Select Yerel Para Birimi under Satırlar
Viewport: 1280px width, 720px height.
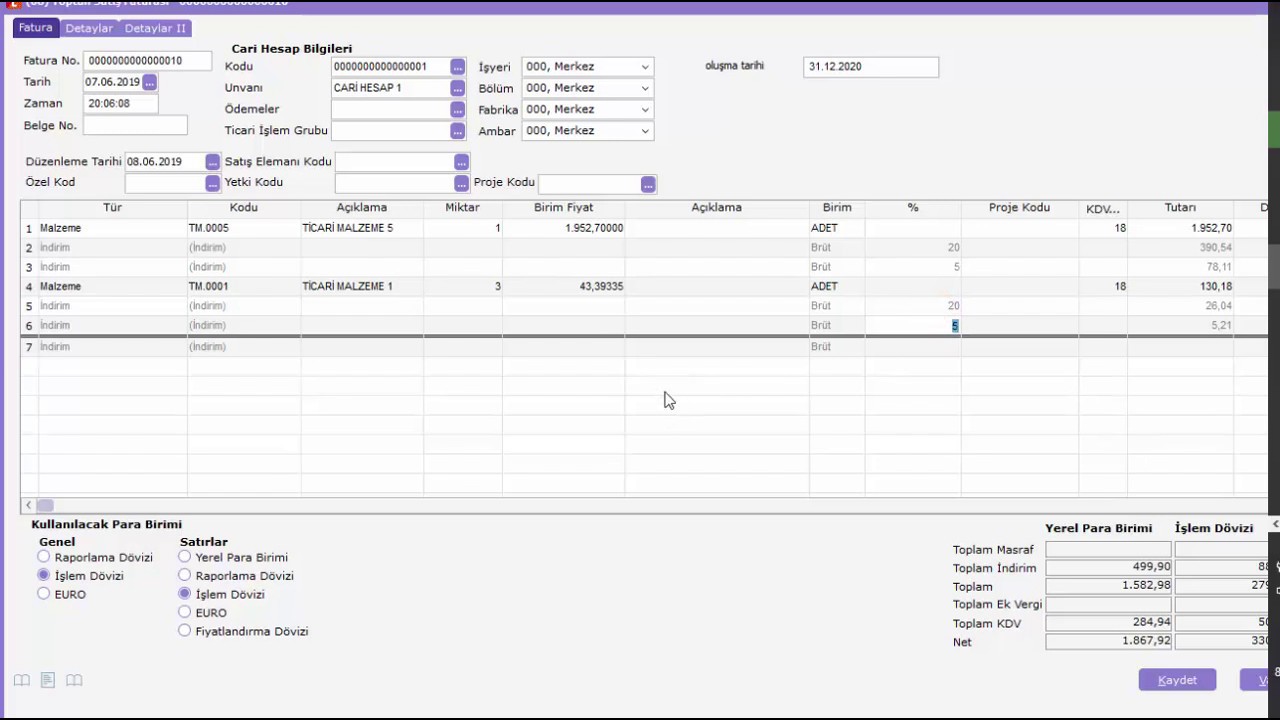coord(184,557)
